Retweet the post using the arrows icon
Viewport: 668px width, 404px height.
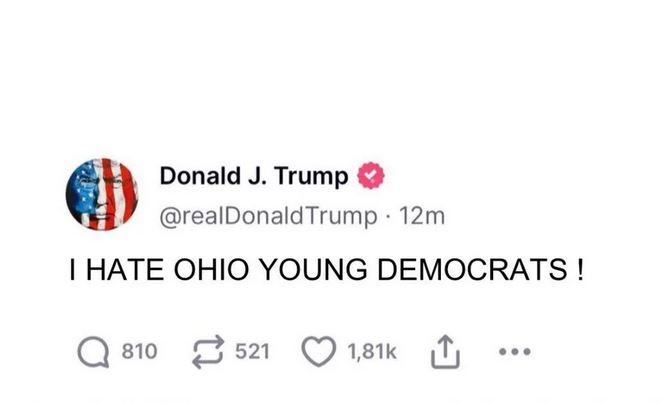(208, 352)
